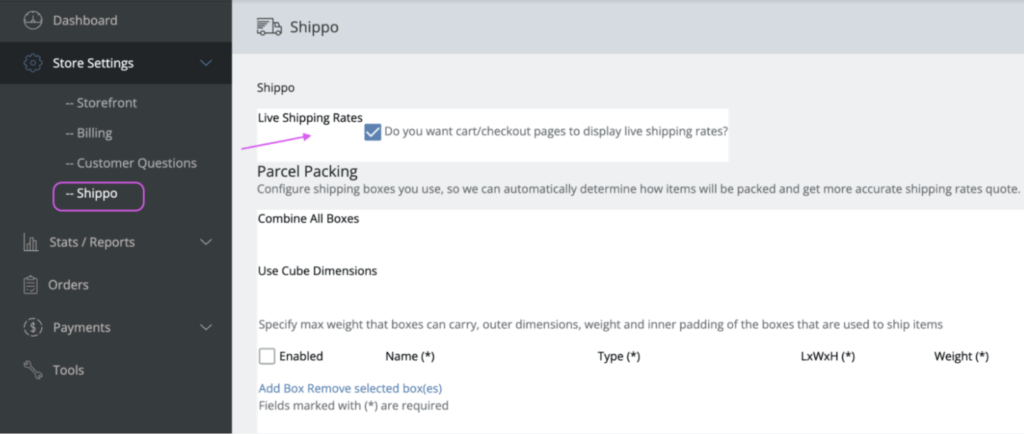Expand the Stats / Reports chevron
The image size is (1024, 434).
point(206,242)
